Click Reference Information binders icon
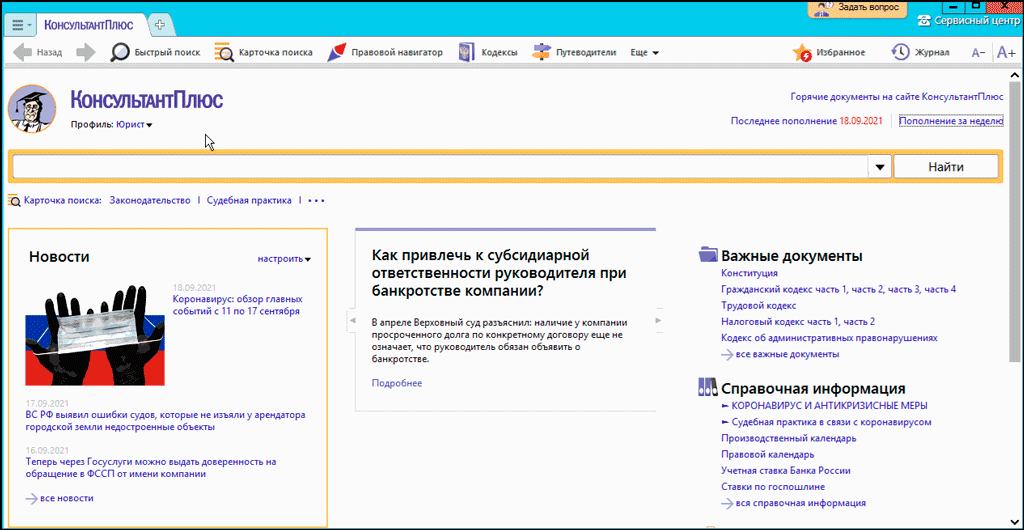 point(708,387)
